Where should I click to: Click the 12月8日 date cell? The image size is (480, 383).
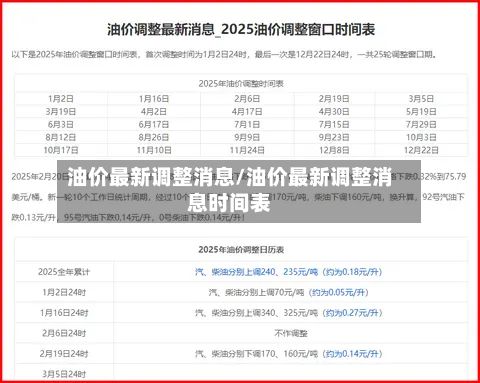pos(334,150)
